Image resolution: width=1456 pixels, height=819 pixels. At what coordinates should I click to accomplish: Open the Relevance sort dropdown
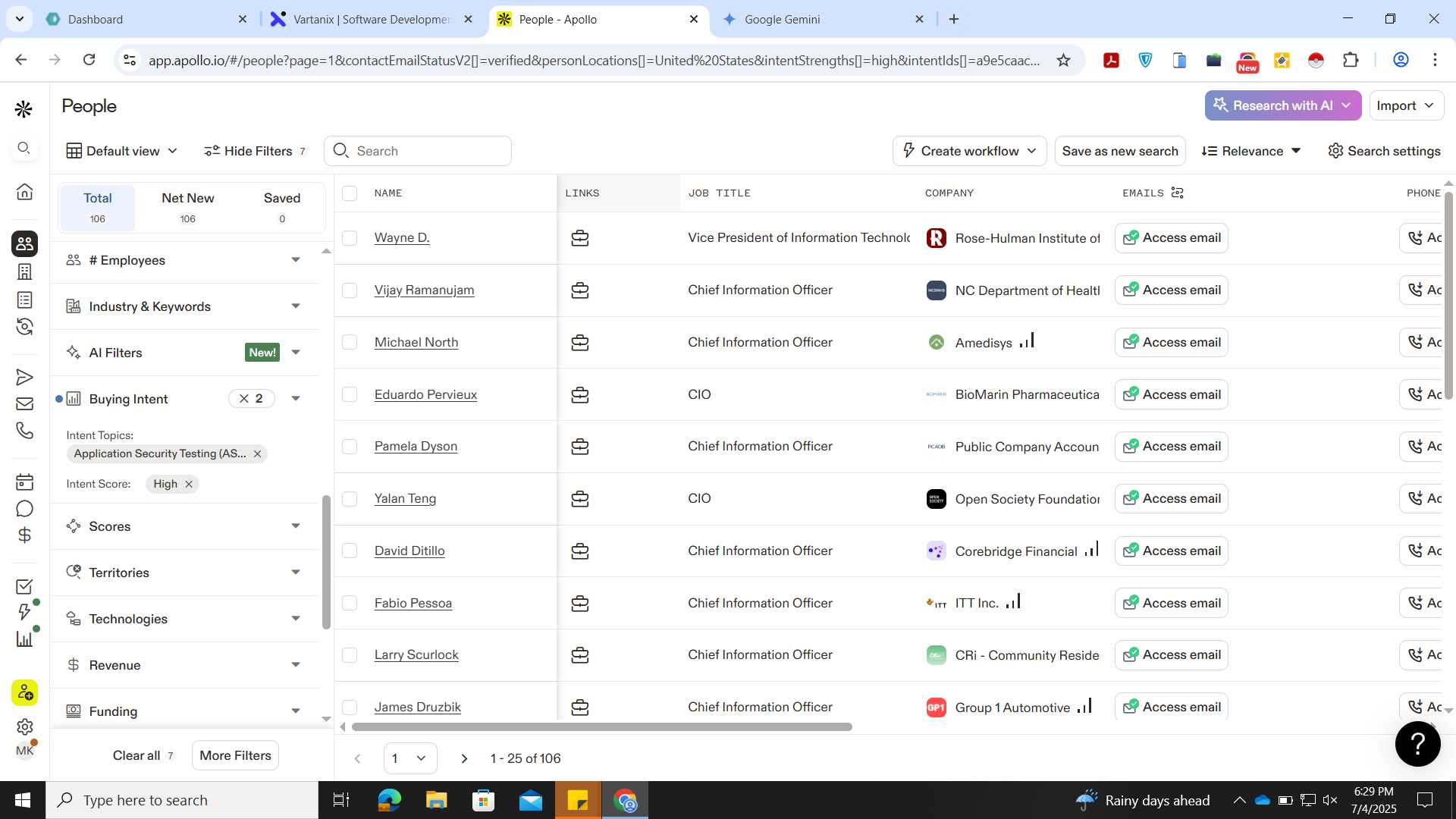1251,151
